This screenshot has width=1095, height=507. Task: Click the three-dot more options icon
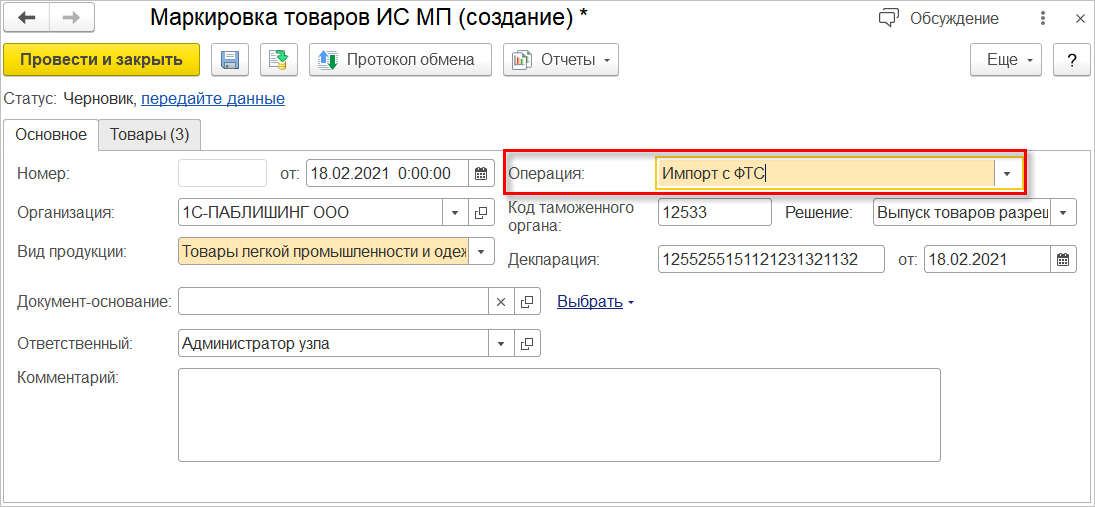[1043, 19]
